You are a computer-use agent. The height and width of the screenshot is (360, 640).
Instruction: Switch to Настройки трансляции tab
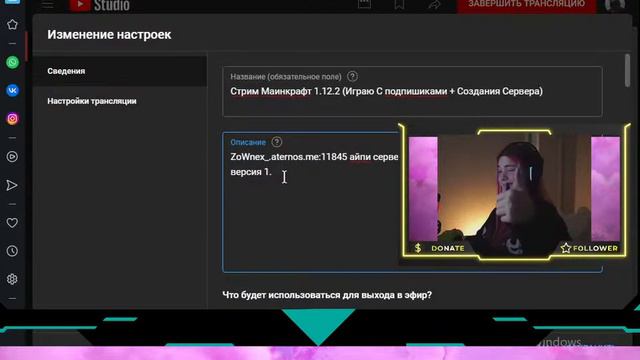tap(120, 101)
